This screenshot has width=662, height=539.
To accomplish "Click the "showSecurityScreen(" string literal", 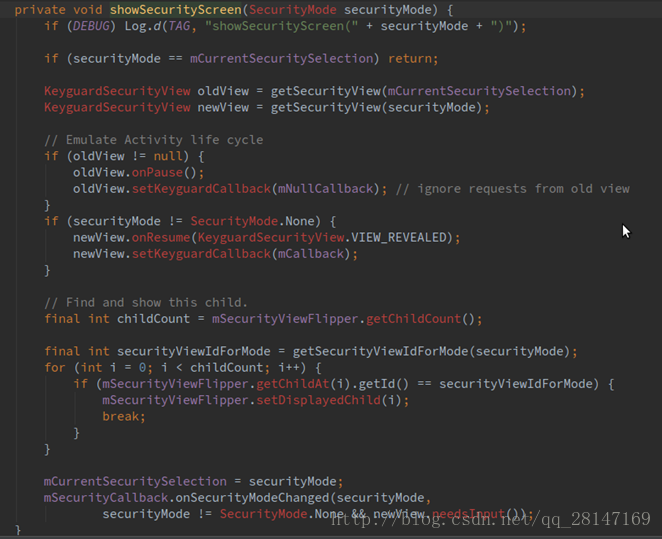I will click(x=282, y=26).
